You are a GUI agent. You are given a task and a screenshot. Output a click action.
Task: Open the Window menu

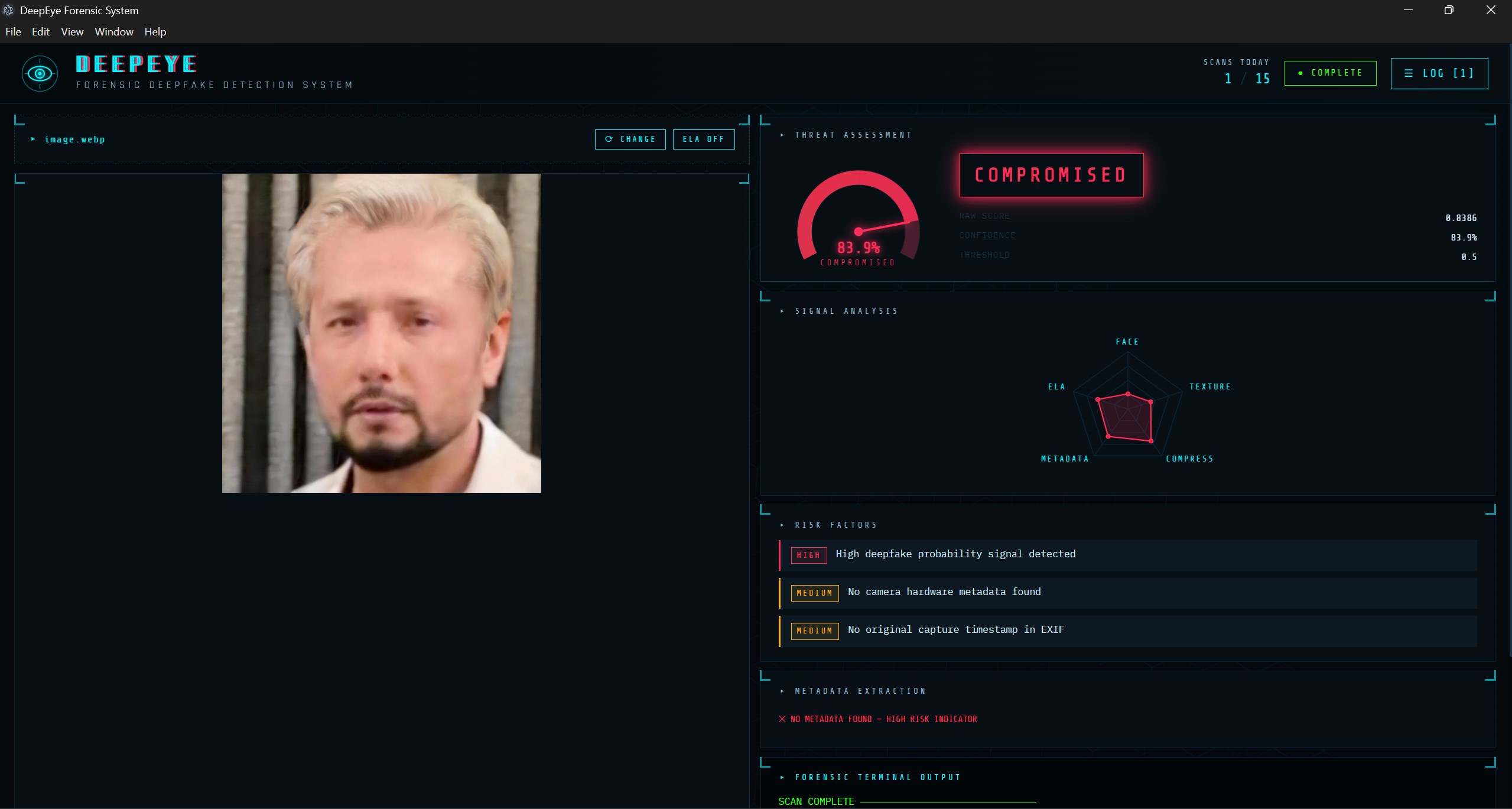point(113,32)
